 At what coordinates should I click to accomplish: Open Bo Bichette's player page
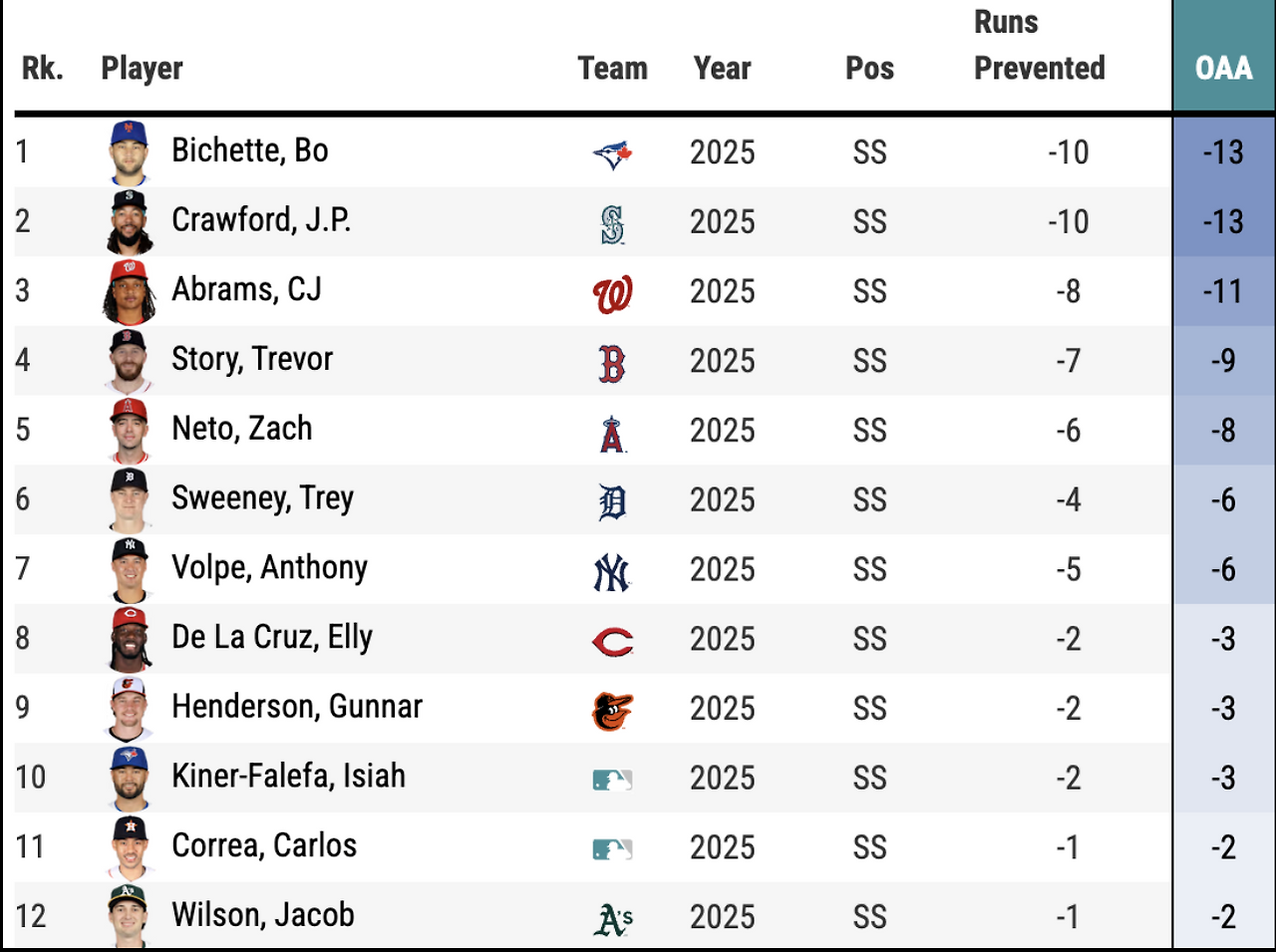pos(249,151)
